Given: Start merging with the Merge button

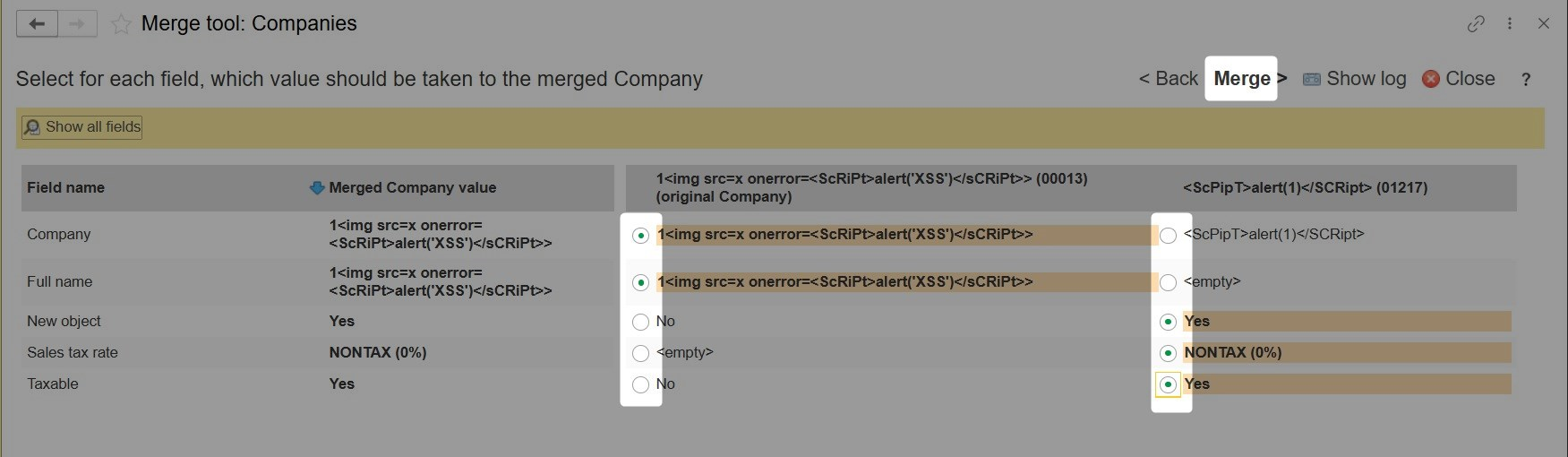Looking at the screenshot, I should coord(1241,79).
